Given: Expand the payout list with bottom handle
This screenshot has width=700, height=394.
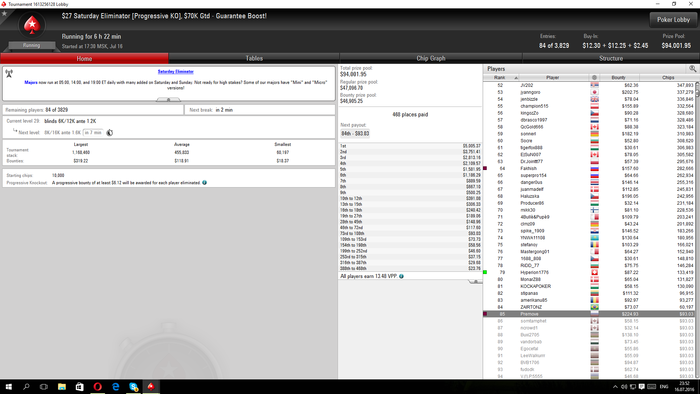Looking at the screenshot, I should (x=475, y=282).
